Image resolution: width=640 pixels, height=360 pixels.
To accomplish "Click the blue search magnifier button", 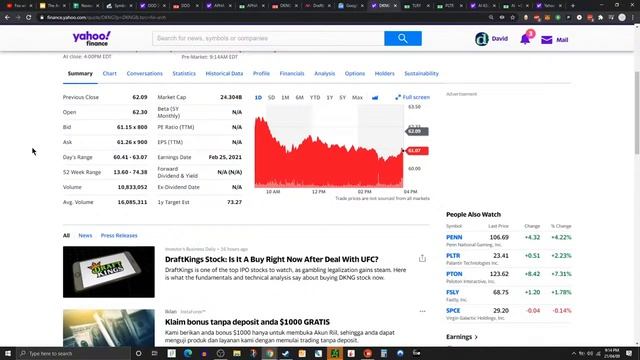I will [402, 38].
